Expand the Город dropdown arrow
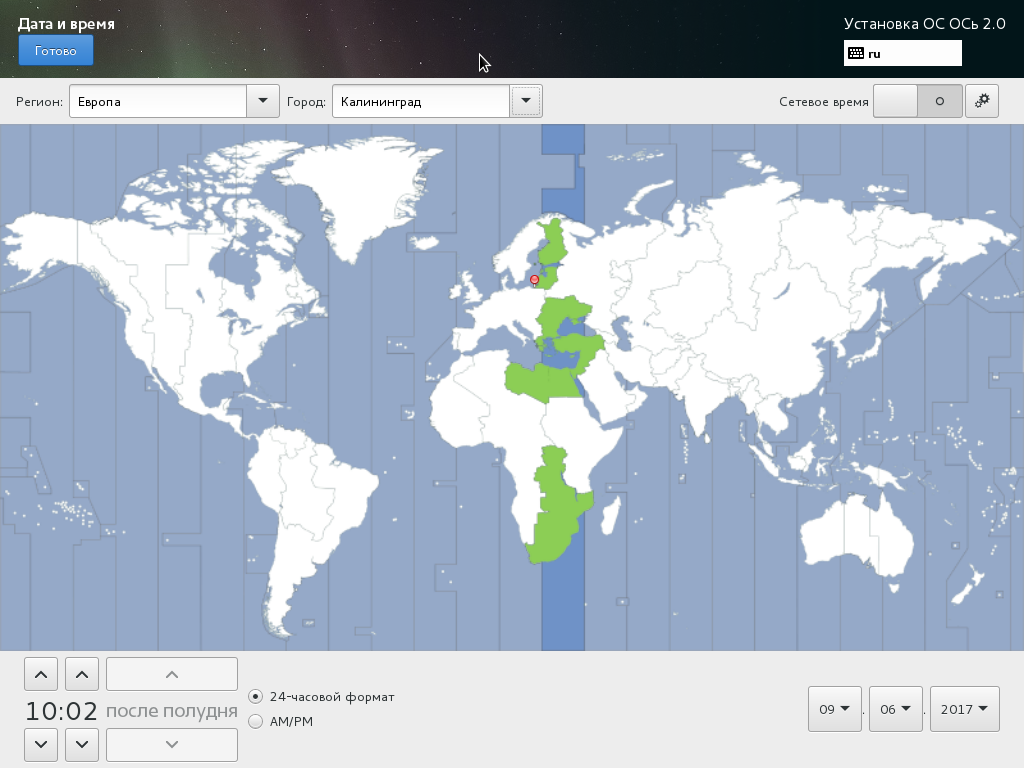Screen dimensions: 1024x768 click(526, 101)
